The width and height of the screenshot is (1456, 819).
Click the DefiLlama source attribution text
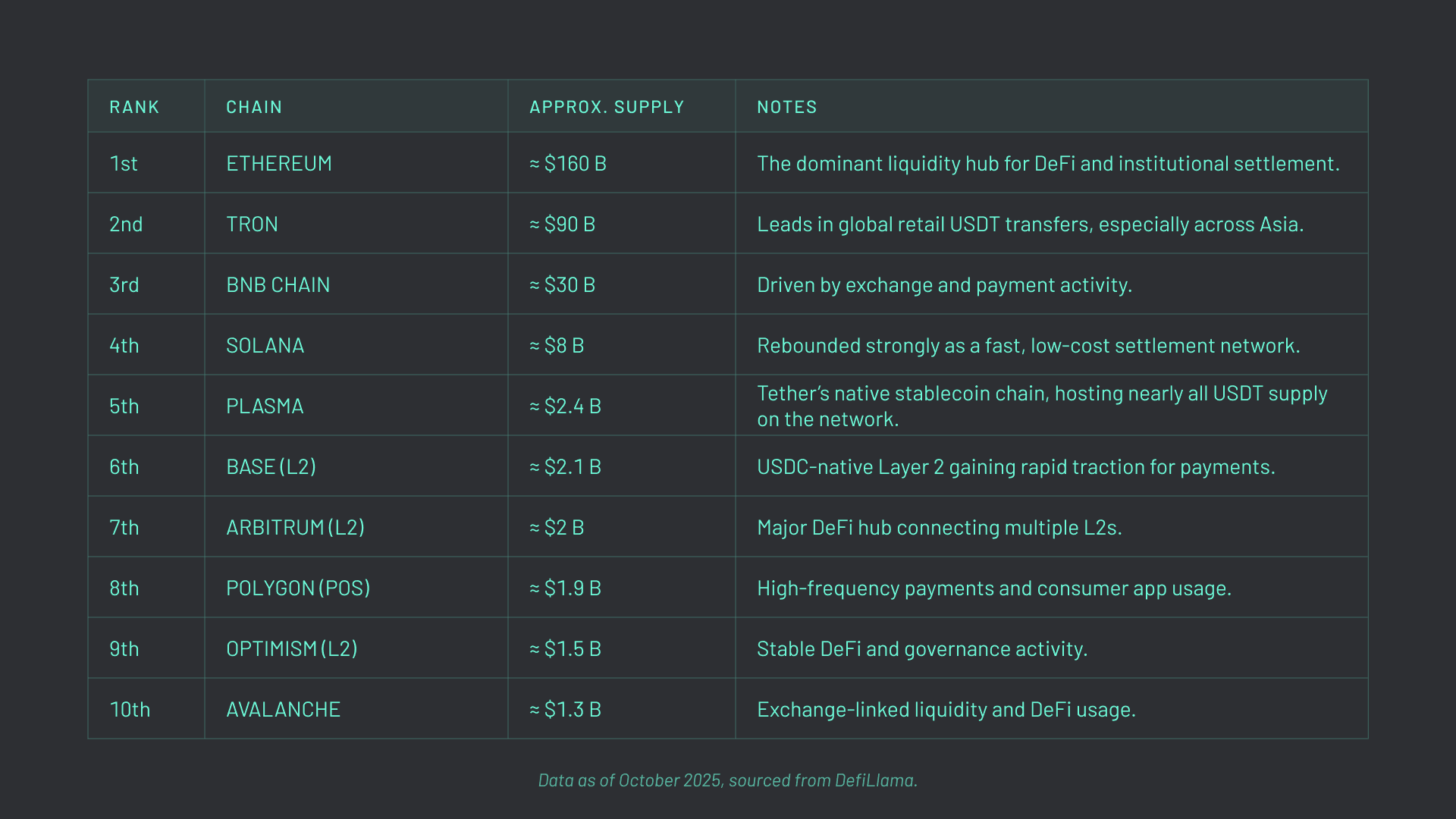pos(727,780)
